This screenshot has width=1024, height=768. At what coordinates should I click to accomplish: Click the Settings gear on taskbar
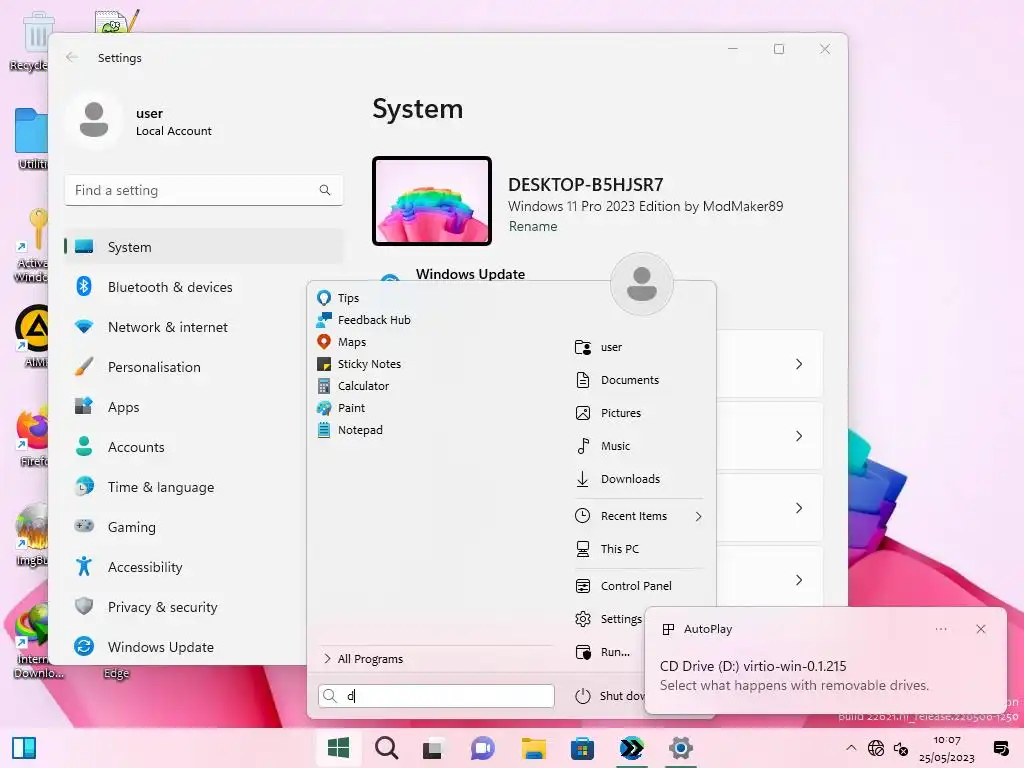tap(680, 748)
